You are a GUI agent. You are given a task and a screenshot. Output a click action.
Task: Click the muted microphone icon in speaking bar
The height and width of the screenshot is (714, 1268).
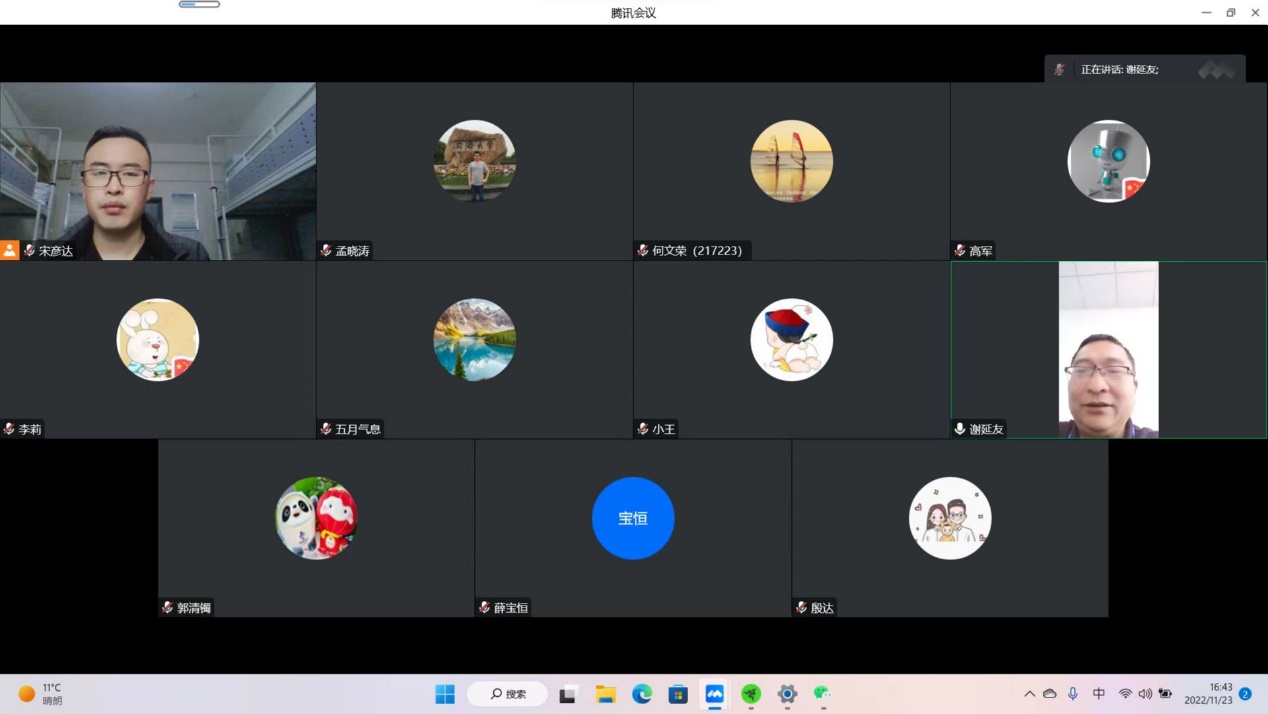click(1059, 70)
